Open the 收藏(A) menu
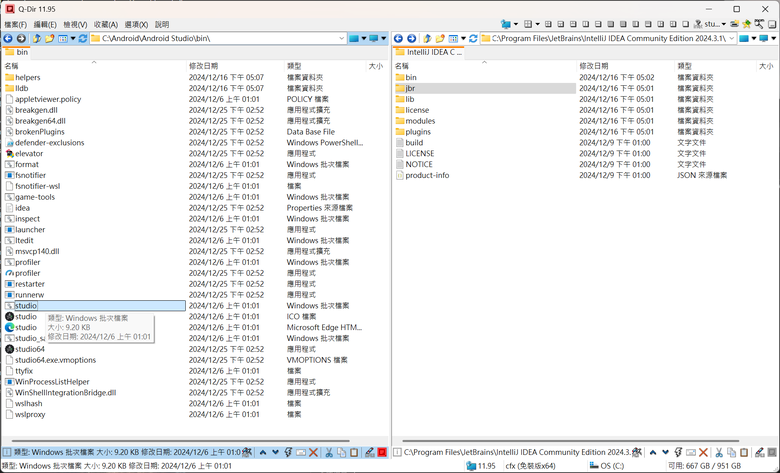Viewport: 780px width, 473px height. click(x=106, y=24)
